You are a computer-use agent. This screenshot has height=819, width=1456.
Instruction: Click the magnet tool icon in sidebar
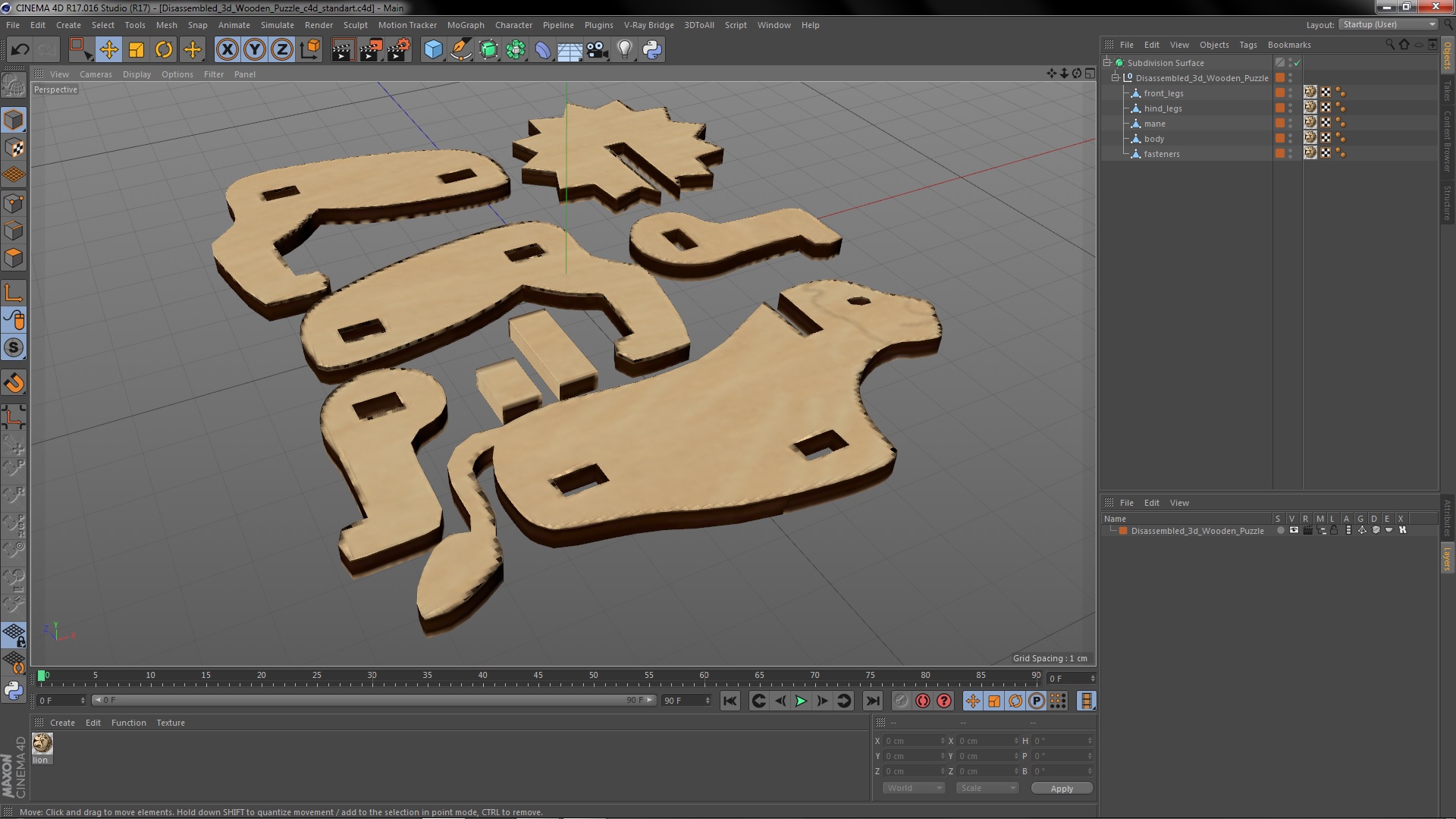(x=14, y=383)
